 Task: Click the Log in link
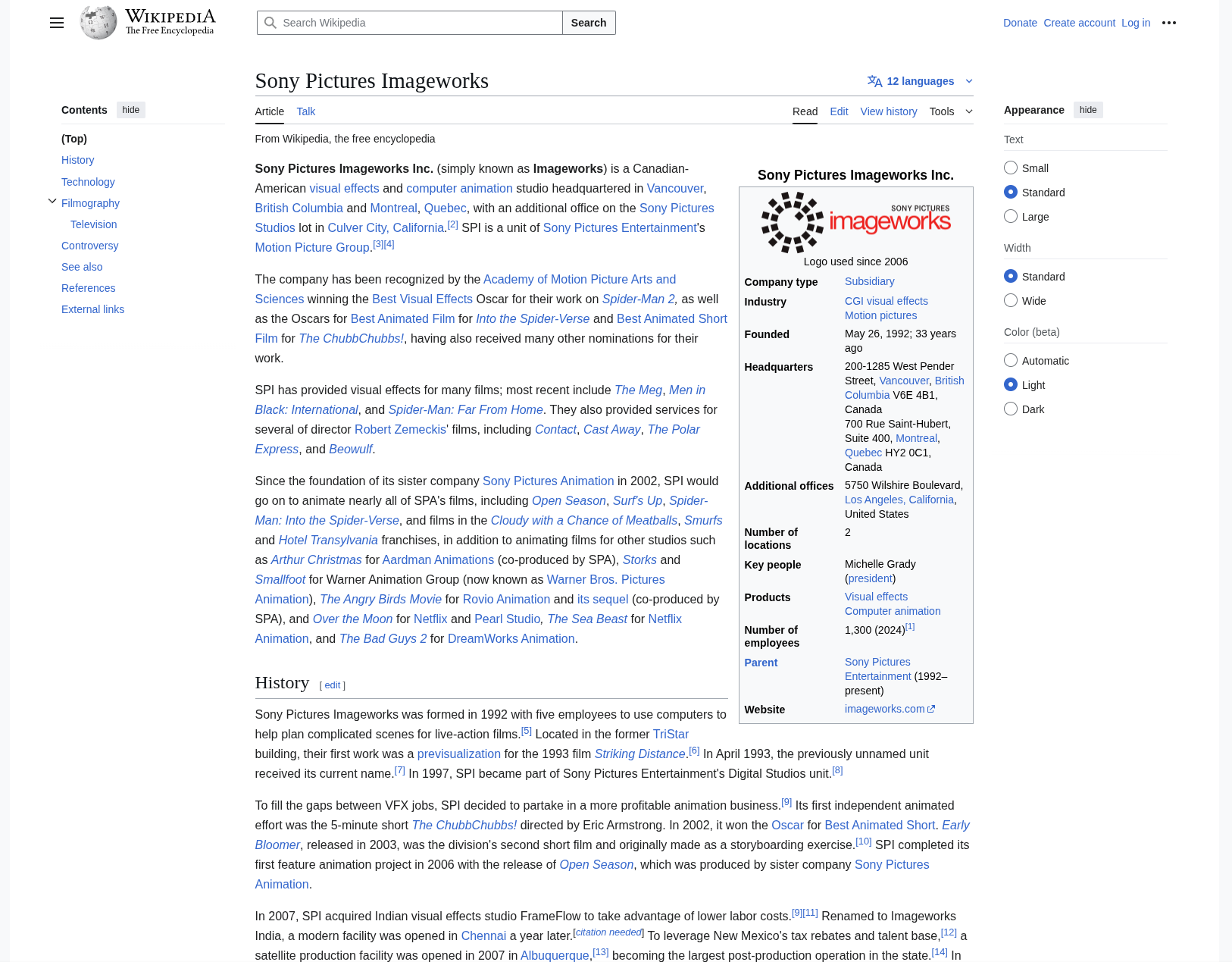(x=1136, y=23)
